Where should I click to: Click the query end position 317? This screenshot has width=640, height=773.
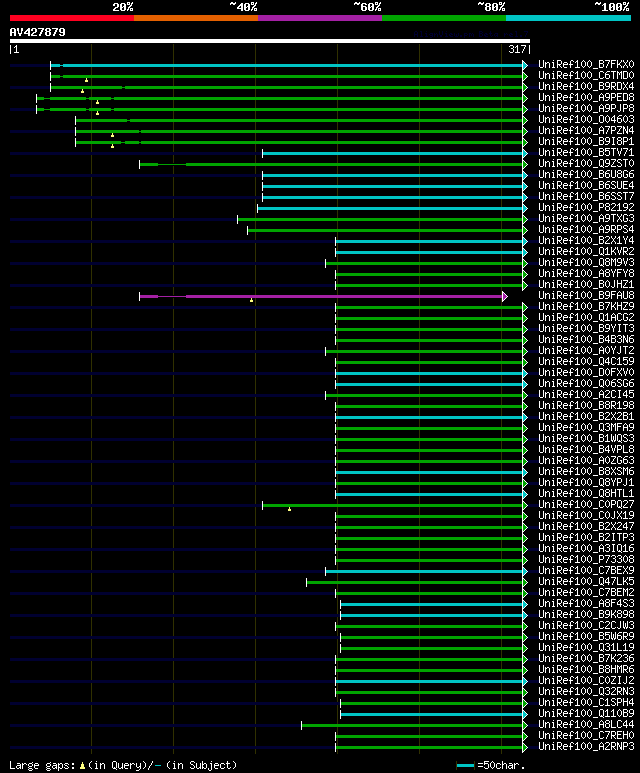(x=518, y=49)
